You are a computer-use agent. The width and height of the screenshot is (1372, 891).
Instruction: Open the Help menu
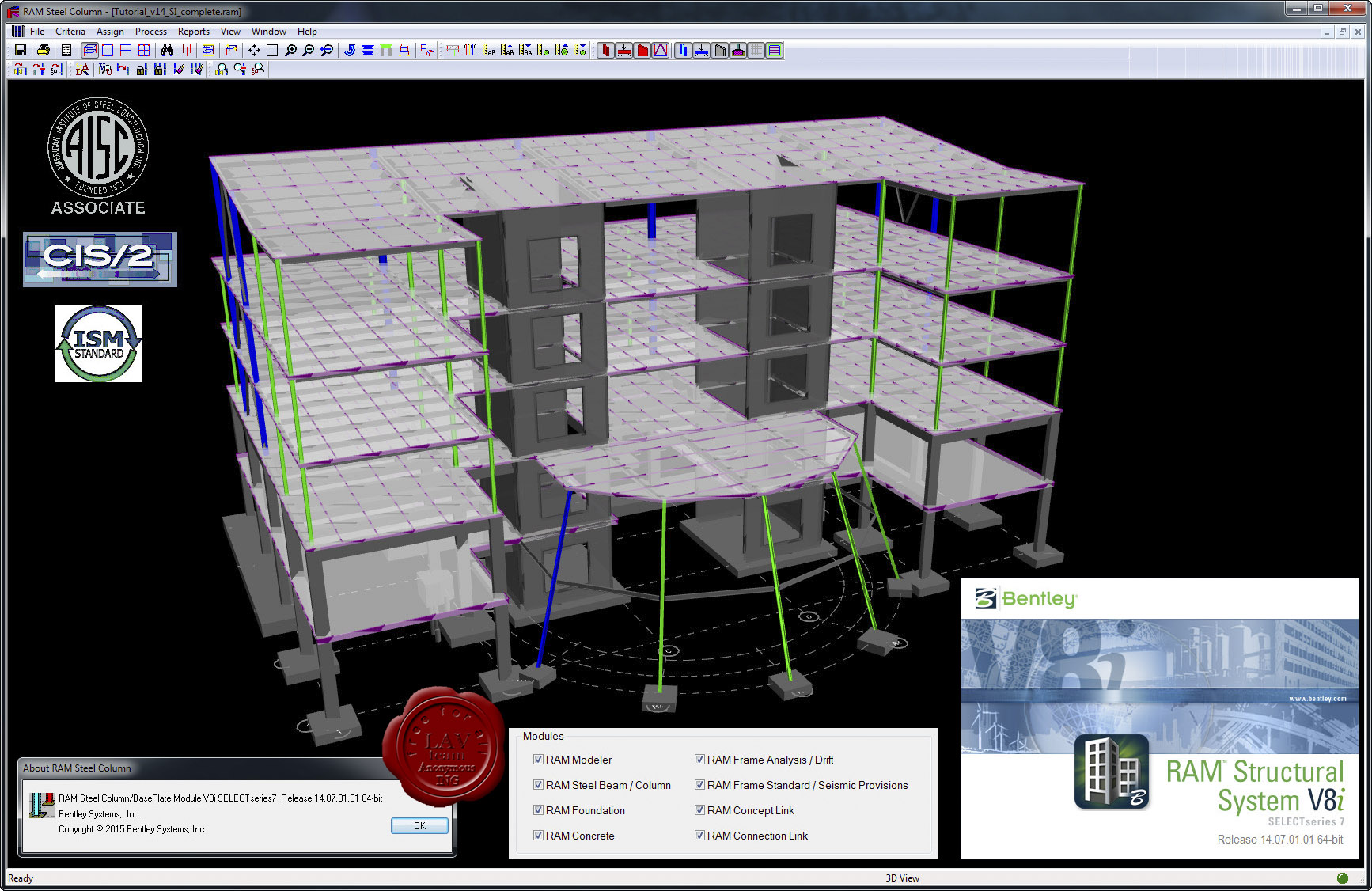pos(307,32)
